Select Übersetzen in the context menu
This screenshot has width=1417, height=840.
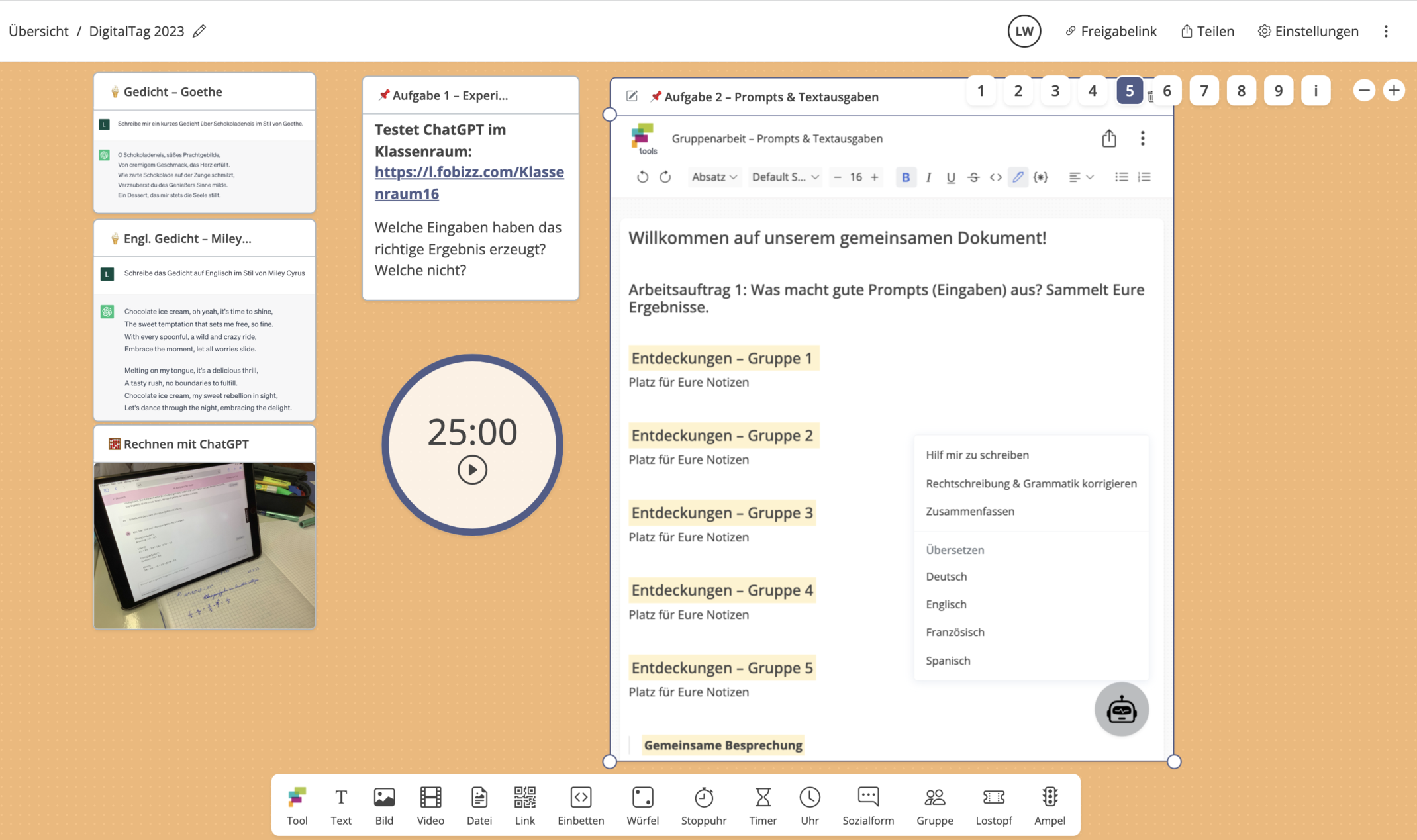pos(955,549)
